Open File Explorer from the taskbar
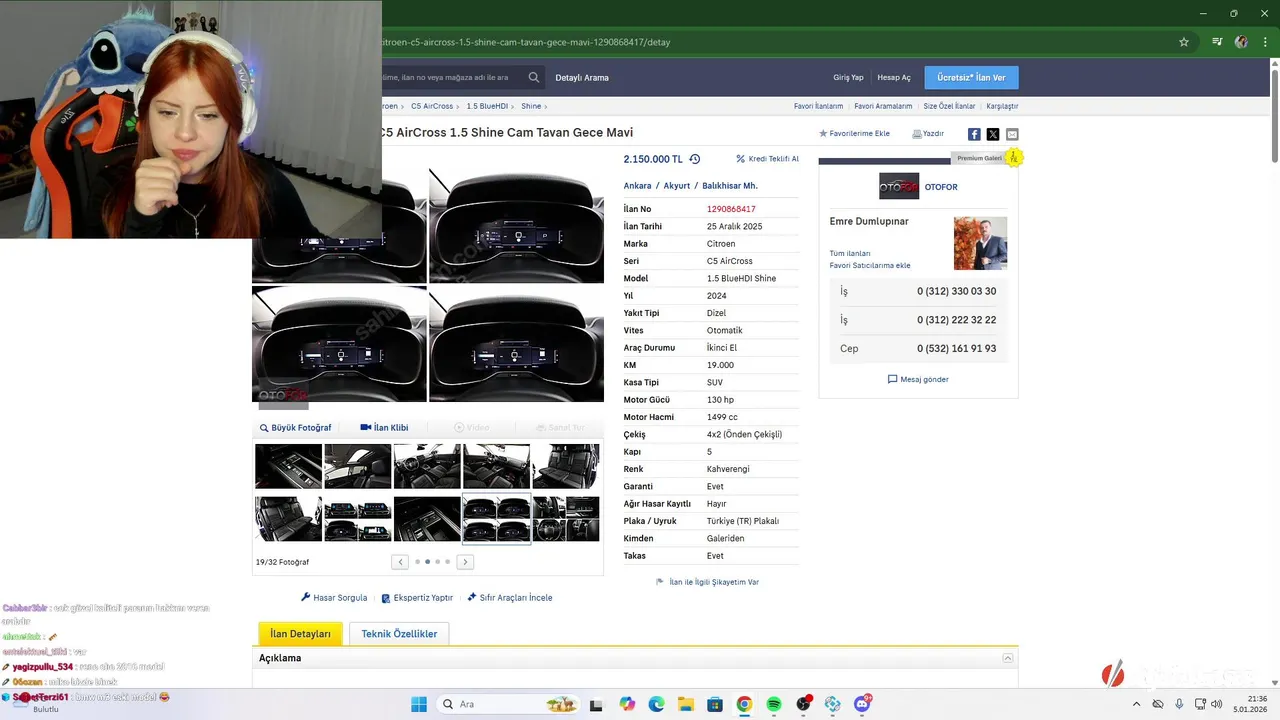This screenshot has width=1280, height=720. 685,704
